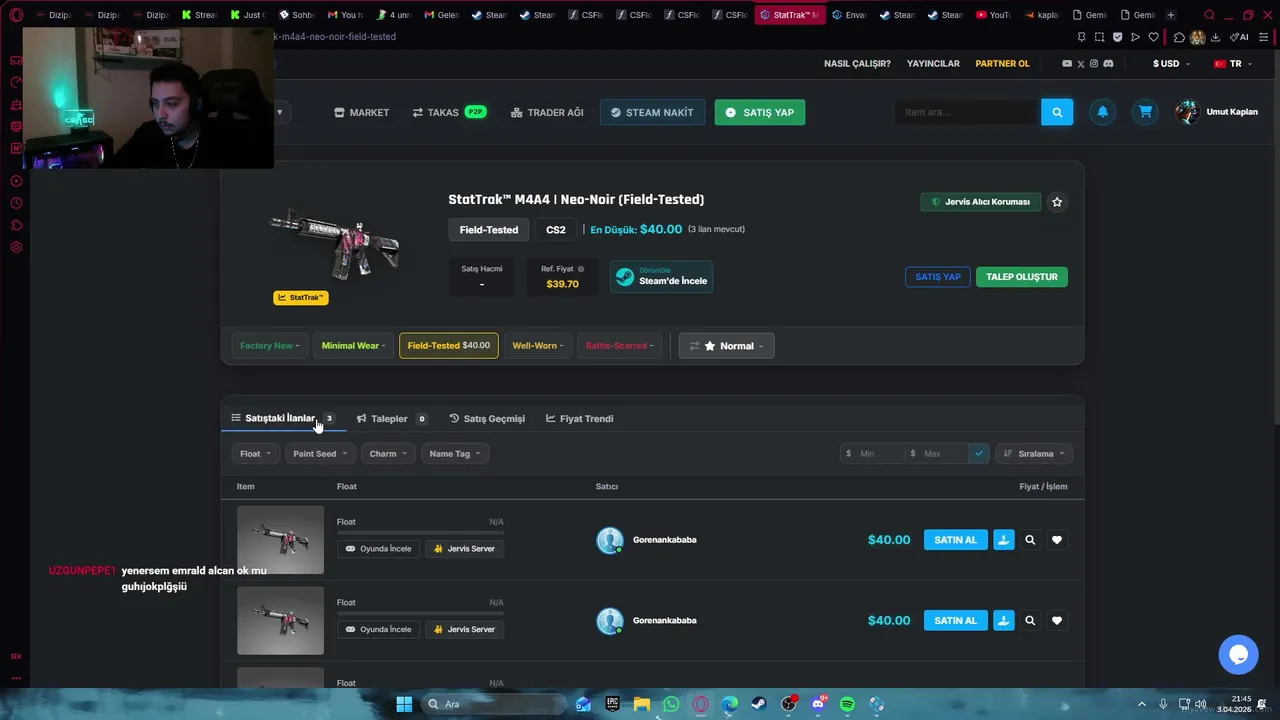Viewport: 1280px width, 720px height.
Task: Click the Item ara search field
Action: click(x=966, y=112)
